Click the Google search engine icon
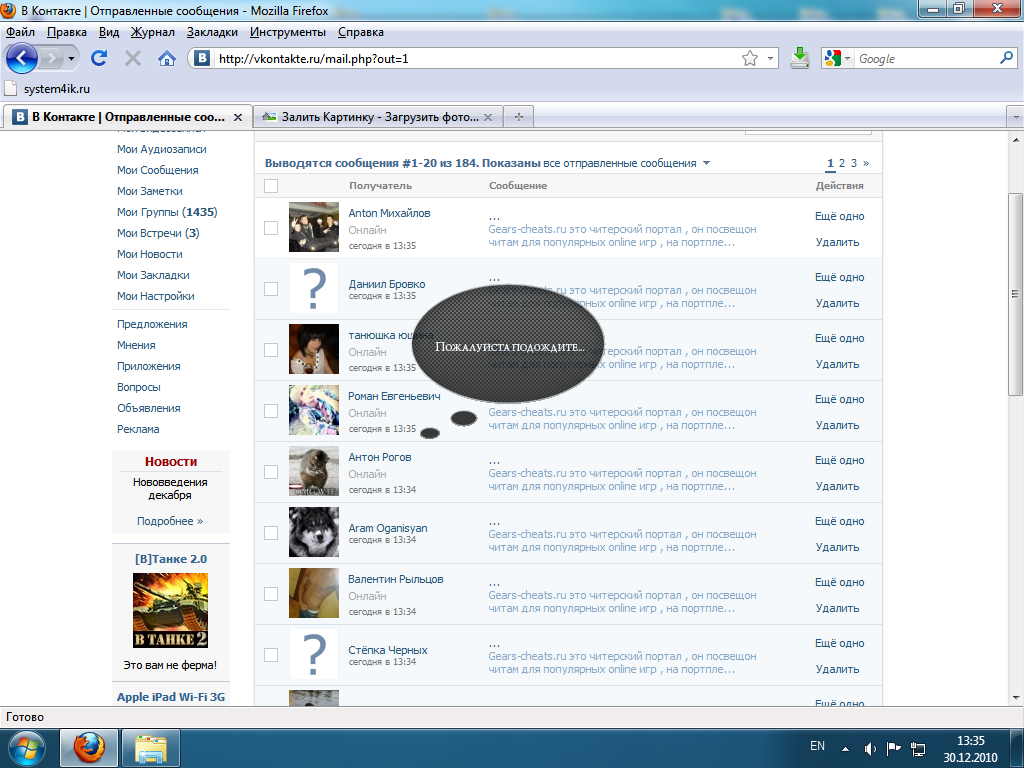Viewport: 1024px width, 768px height. point(833,58)
